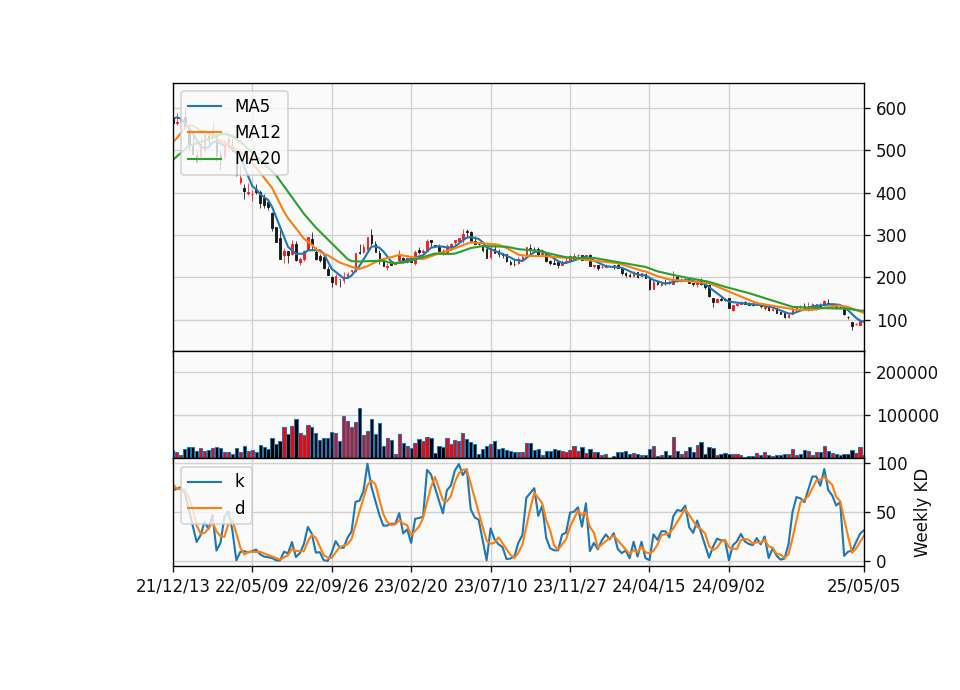Click the 600 price axis label

891,109
